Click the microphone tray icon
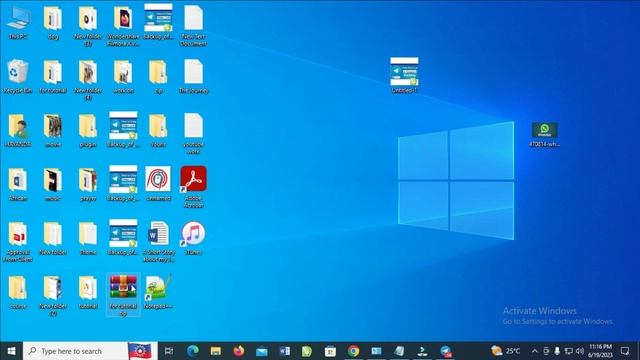 click(557, 351)
